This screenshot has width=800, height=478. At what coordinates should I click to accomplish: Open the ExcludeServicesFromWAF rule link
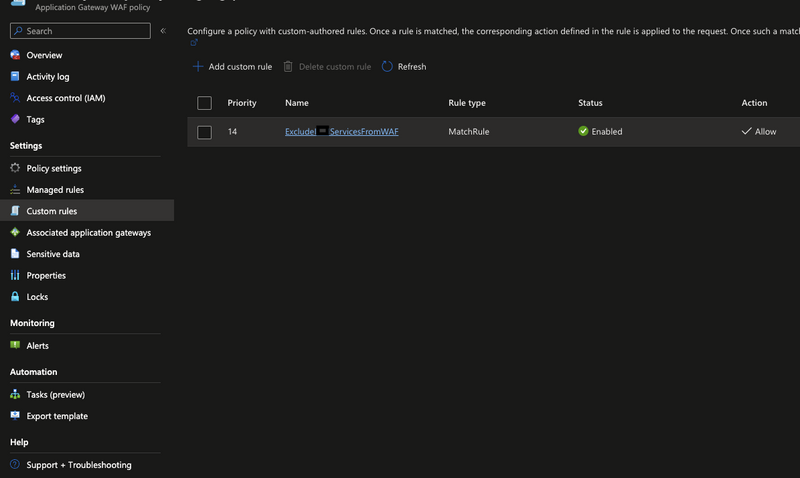(x=342, y=132)
